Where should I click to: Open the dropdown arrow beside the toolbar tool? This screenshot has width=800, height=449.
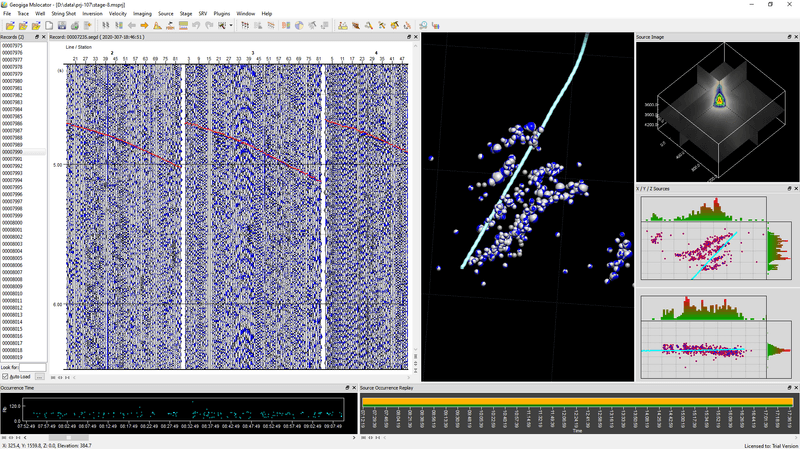pyautogui.click(x=232, y=24)
